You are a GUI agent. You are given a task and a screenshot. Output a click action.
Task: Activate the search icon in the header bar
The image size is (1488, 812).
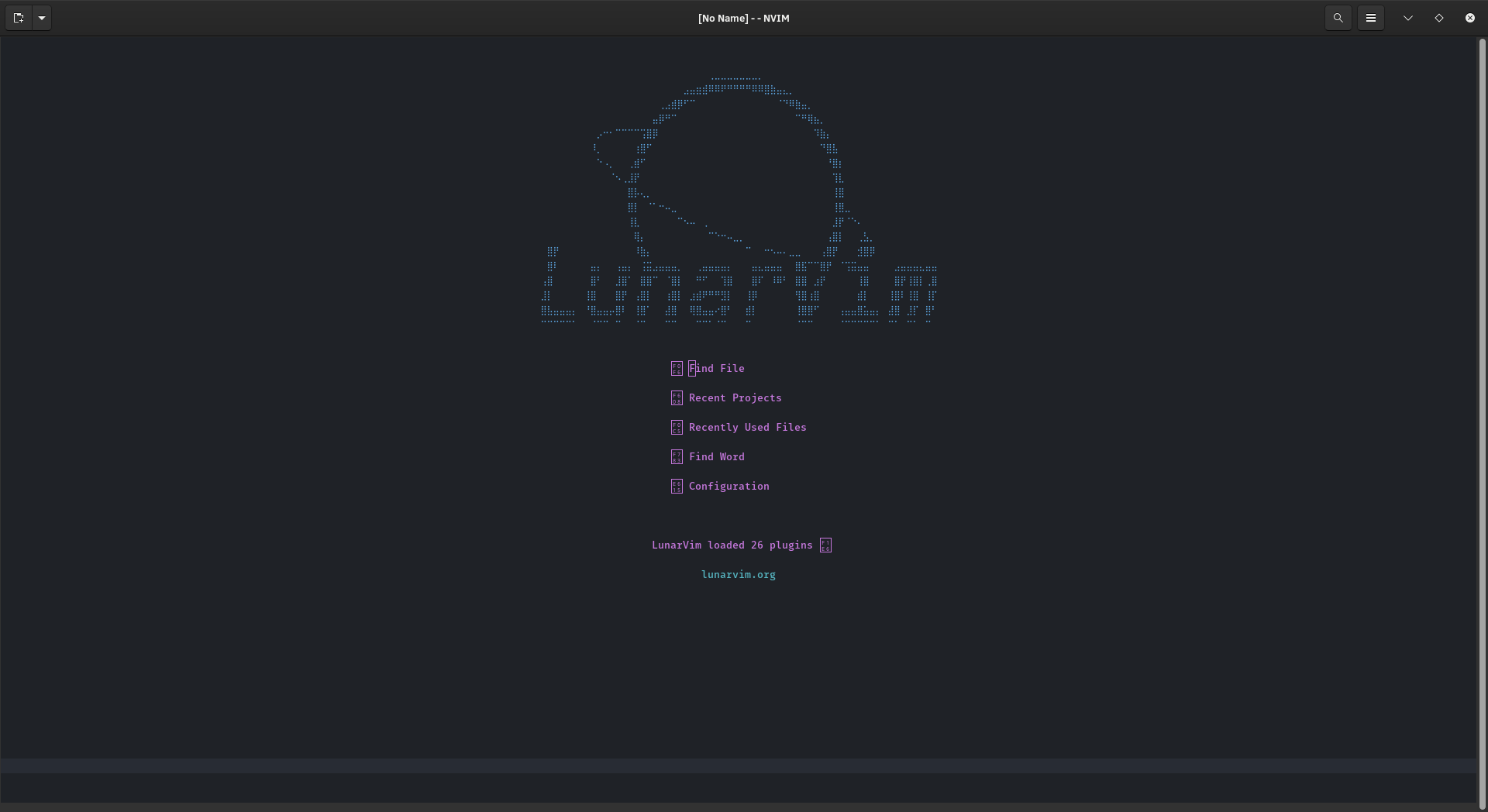(x=1338, y=18)
